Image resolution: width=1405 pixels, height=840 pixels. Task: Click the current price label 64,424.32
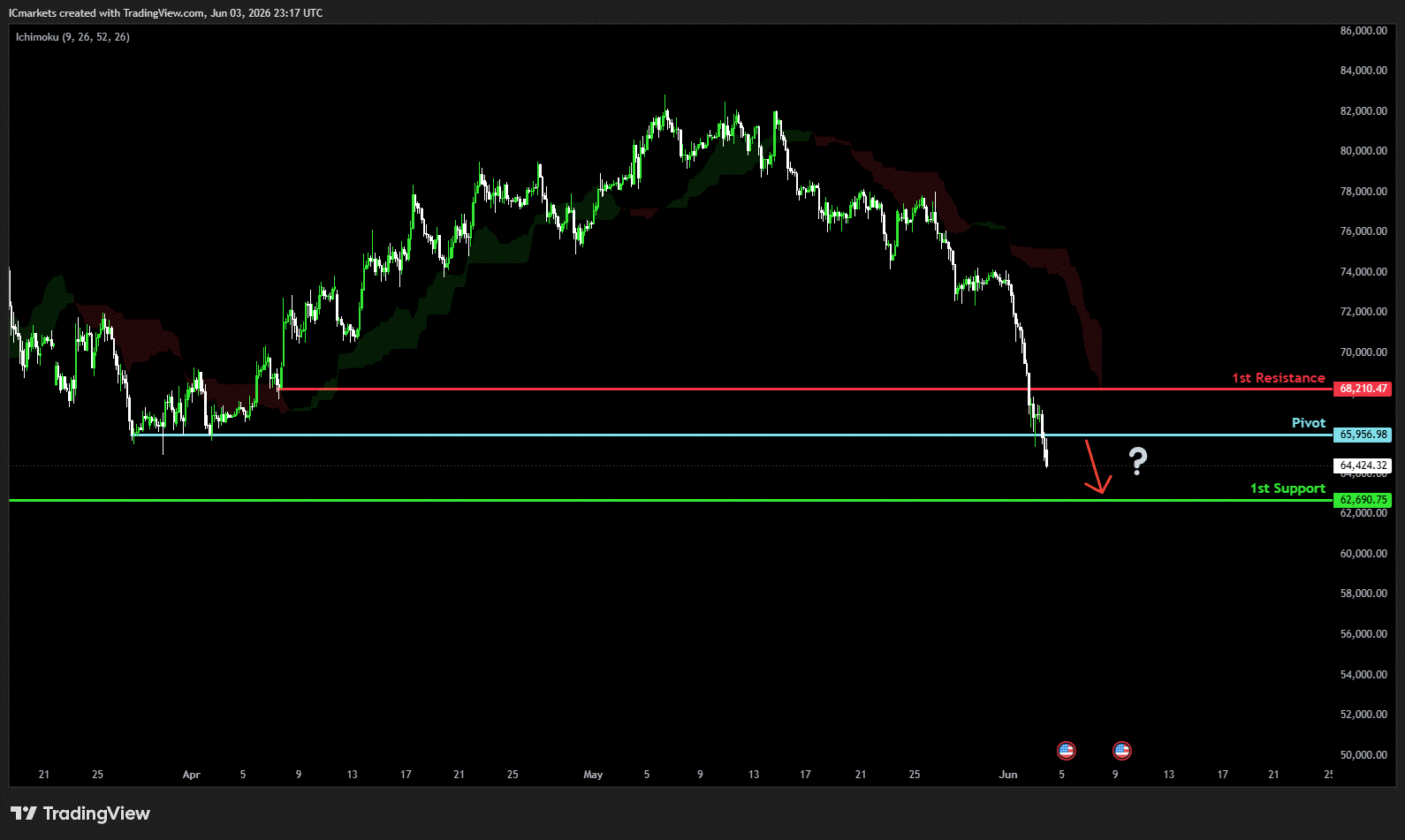point(1363,465)
